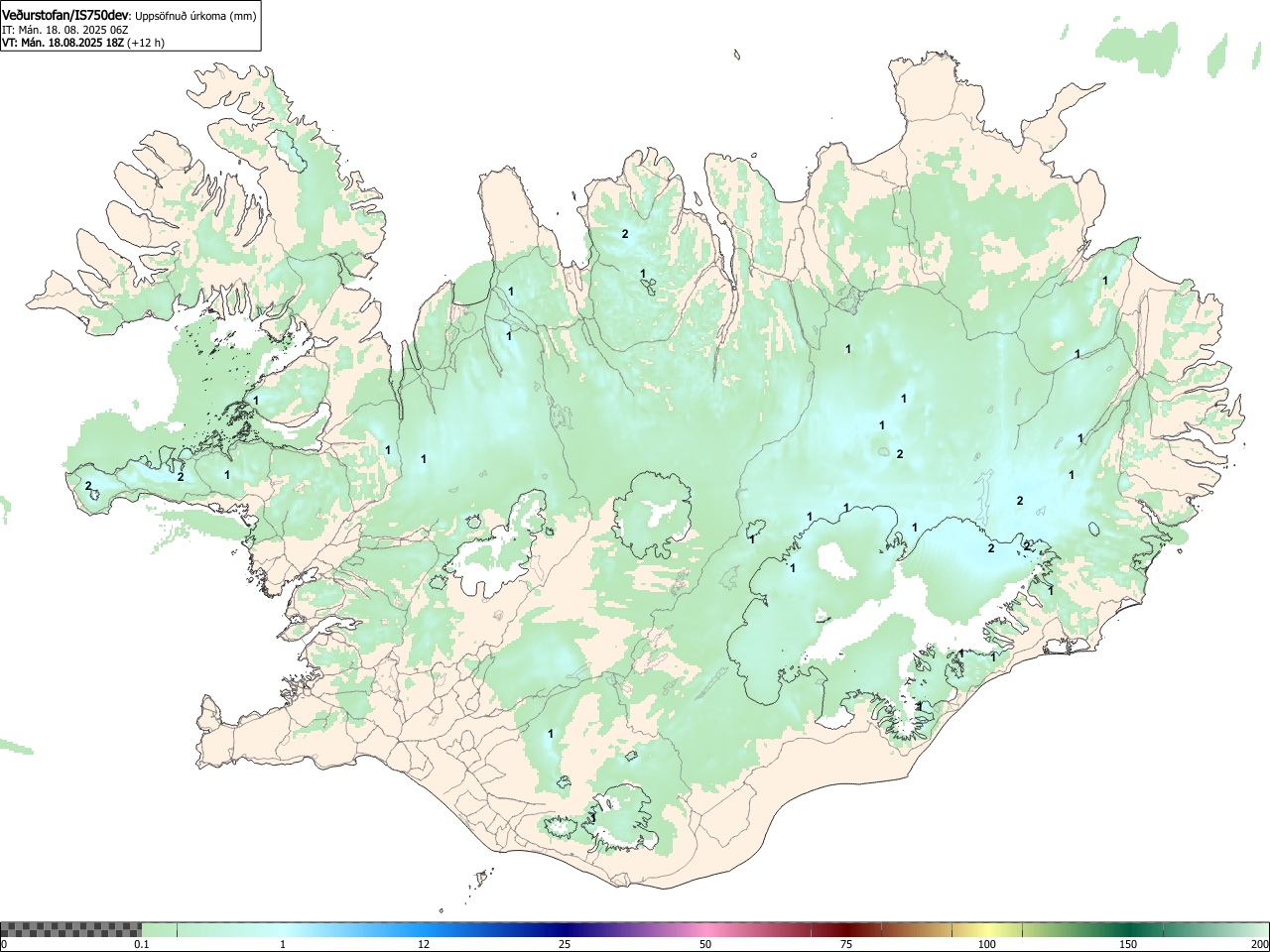The image size is (1270, 952).
Task: Click the '12' label on the color scale
Action: [424, 944]
